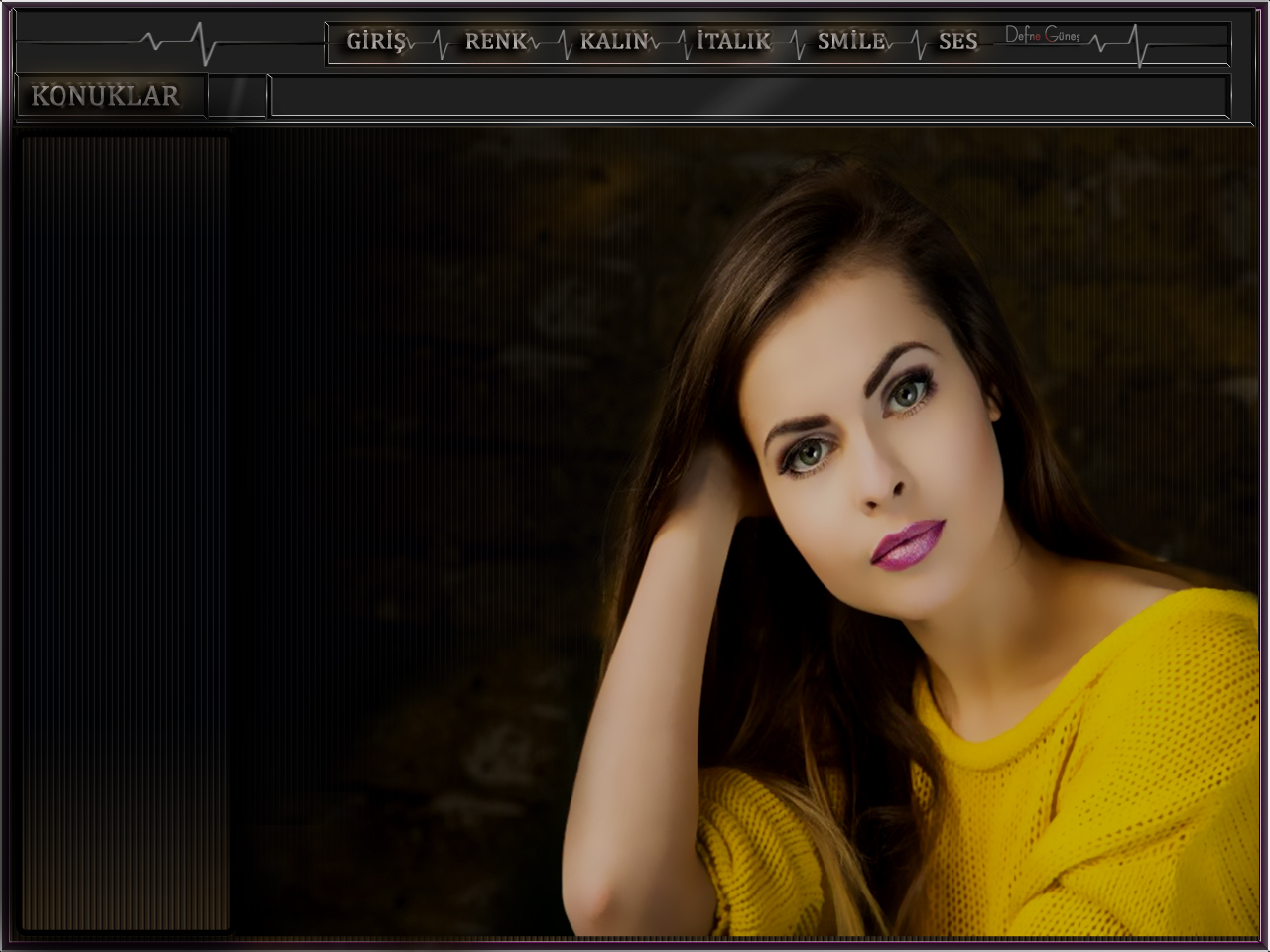Open the RENK color picker
The image size is (1270, 952).
tap(495, 42)
